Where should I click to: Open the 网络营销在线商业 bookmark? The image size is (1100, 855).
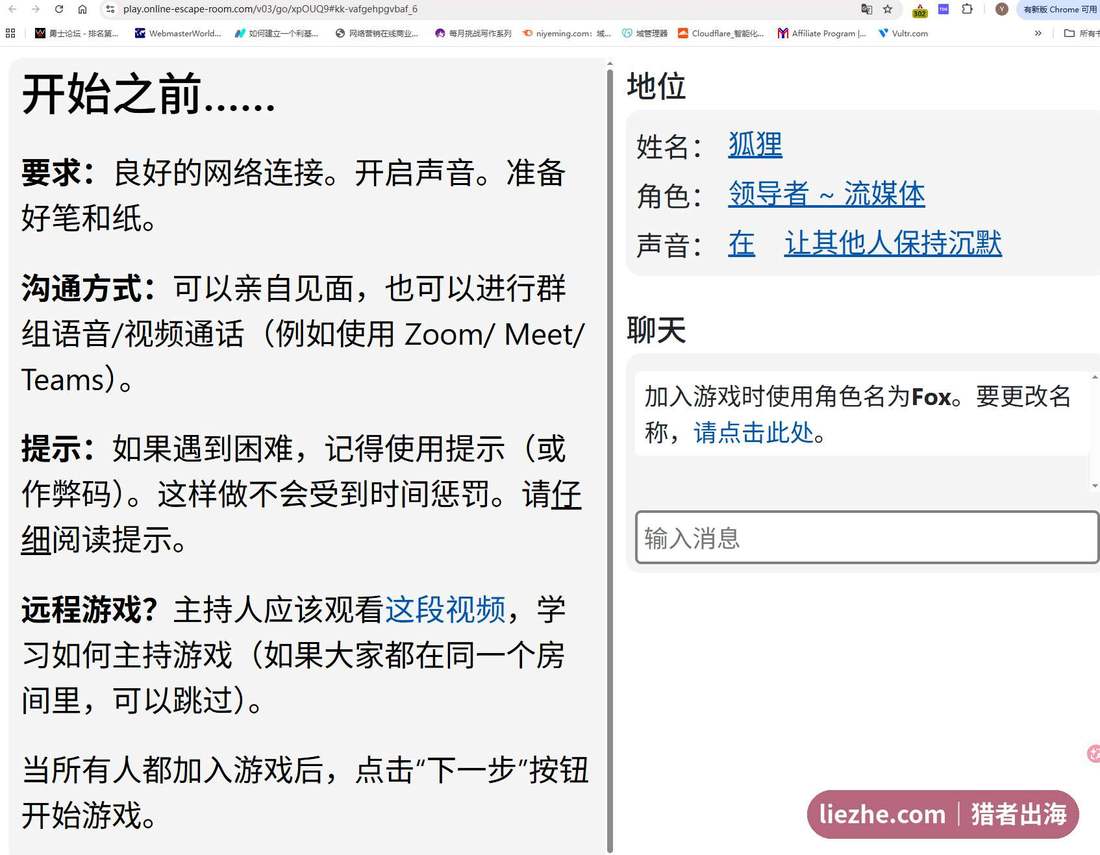[x=377, y=33]
